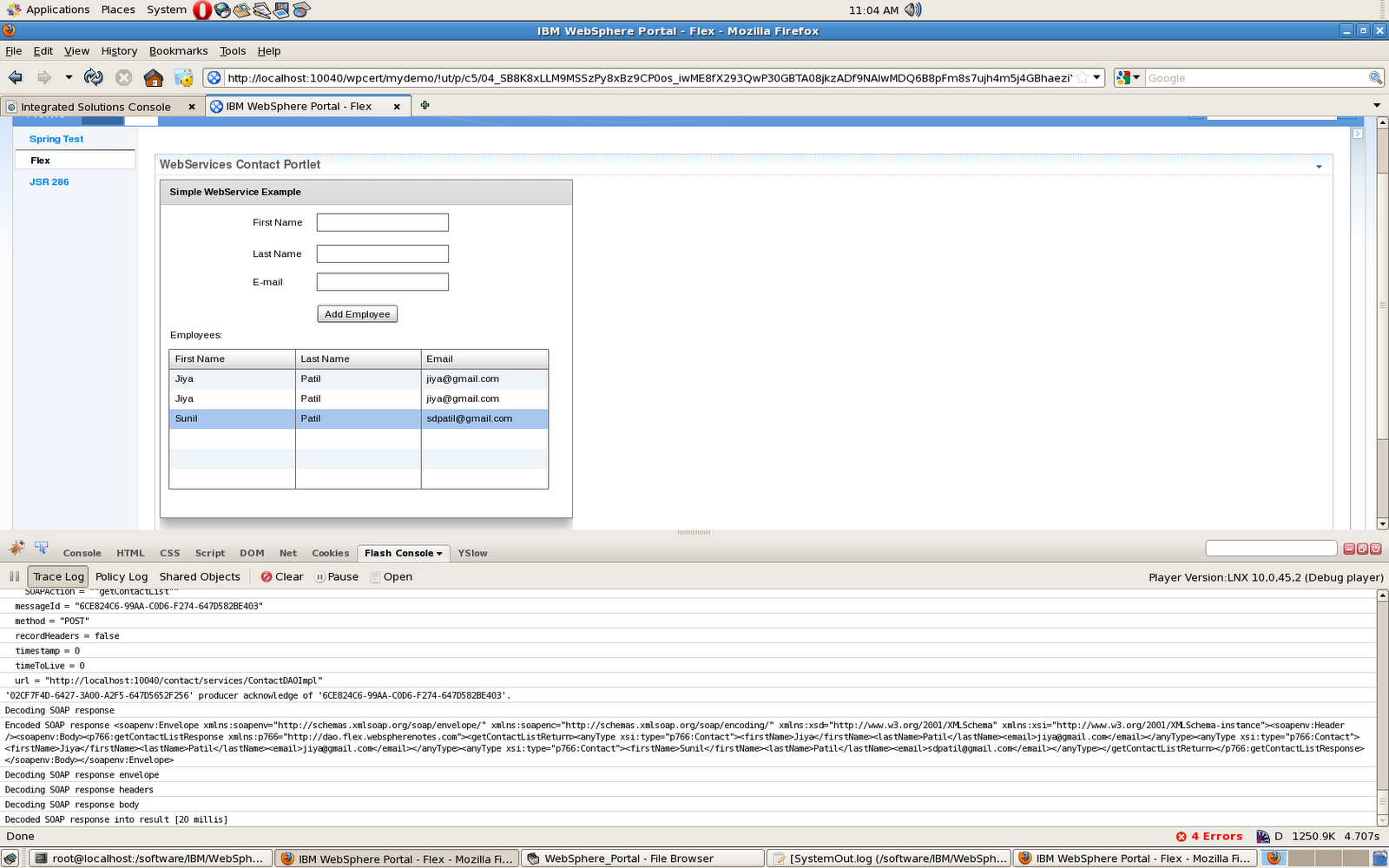Open the Spring Test page link
Image resolution: width=1389 pixels, height=868 pixels.
pos(56,139)
